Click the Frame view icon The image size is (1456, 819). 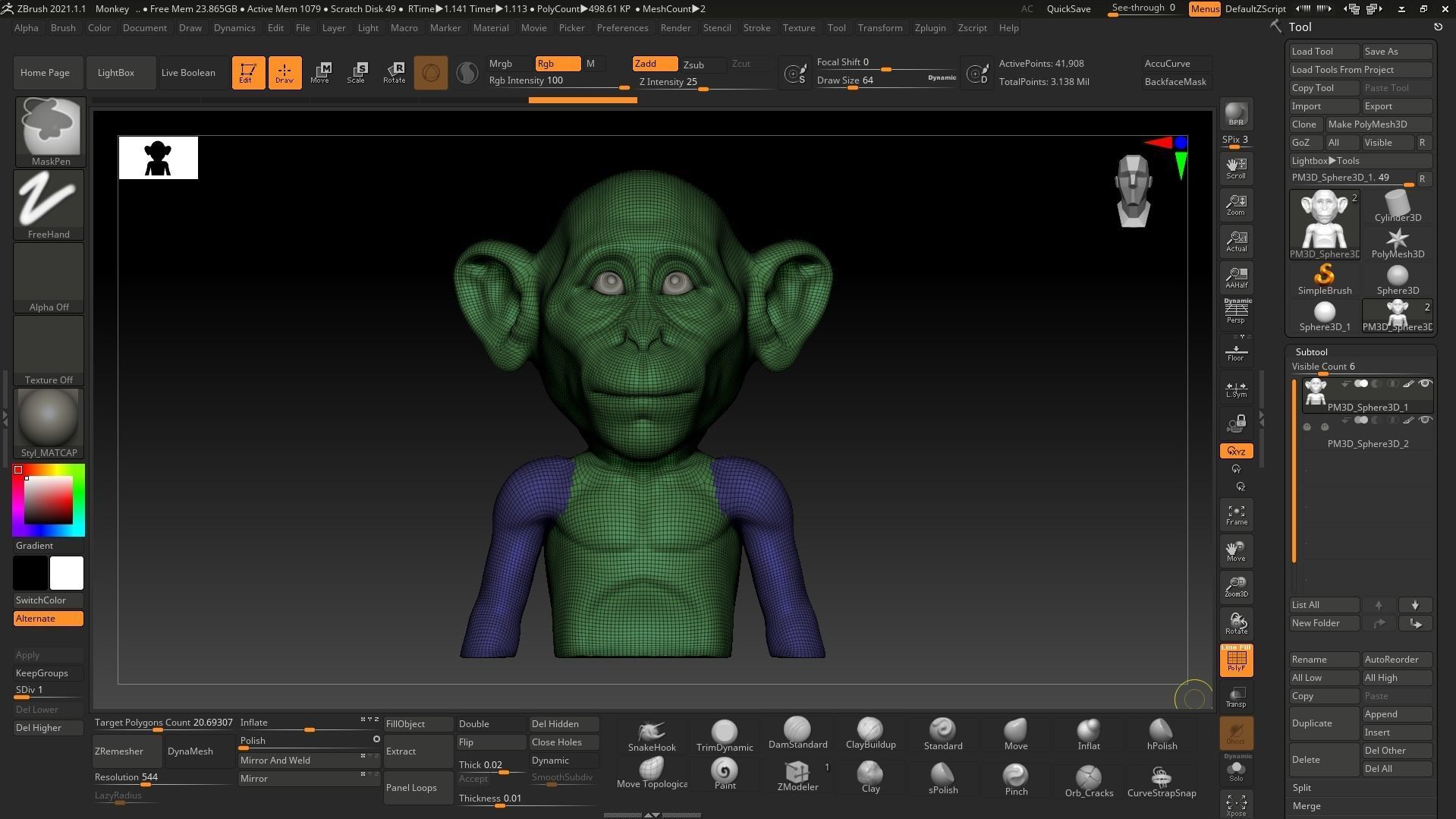(x=1236, y=515)
